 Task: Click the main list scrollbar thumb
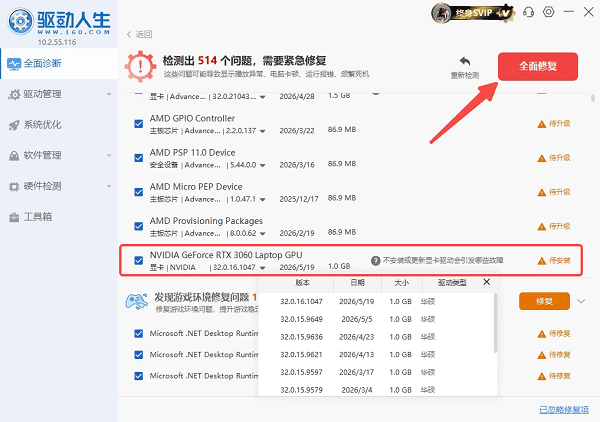pos(592,98)
